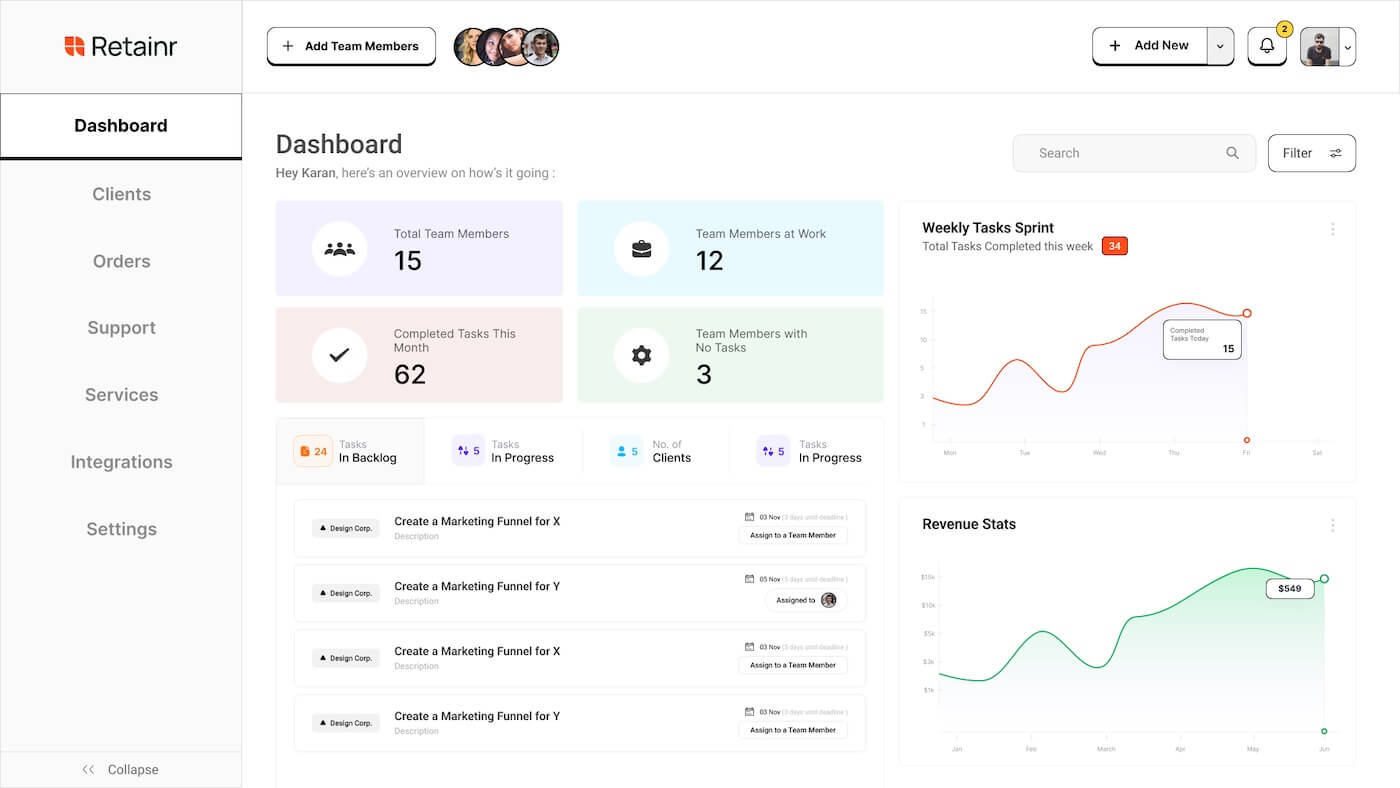The image size is (1400, 788).
Task: Click the Total Team Members people icon
Action: 340,249
